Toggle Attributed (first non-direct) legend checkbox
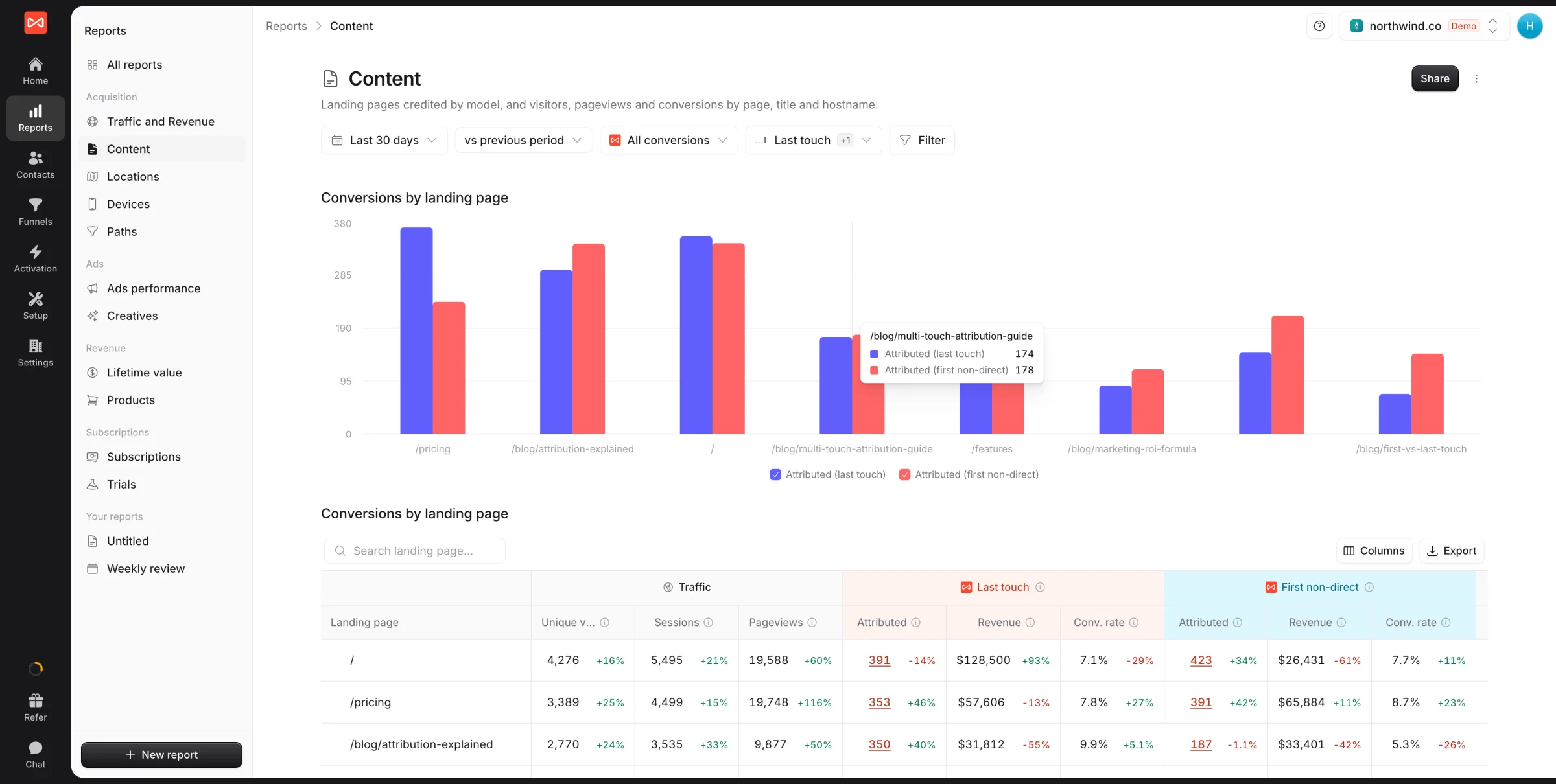This screenshot has width=1556, height=784. click(905, 474)
